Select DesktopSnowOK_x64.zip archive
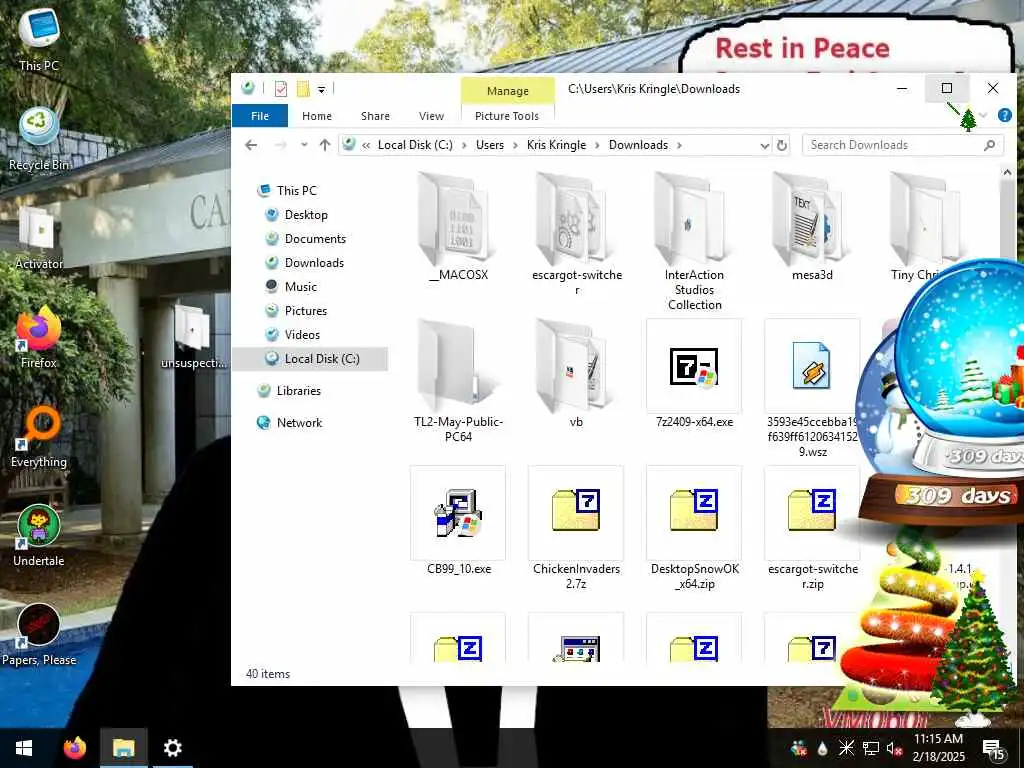The width and height of the screenshot is (1024, 768). pos(694,528)
